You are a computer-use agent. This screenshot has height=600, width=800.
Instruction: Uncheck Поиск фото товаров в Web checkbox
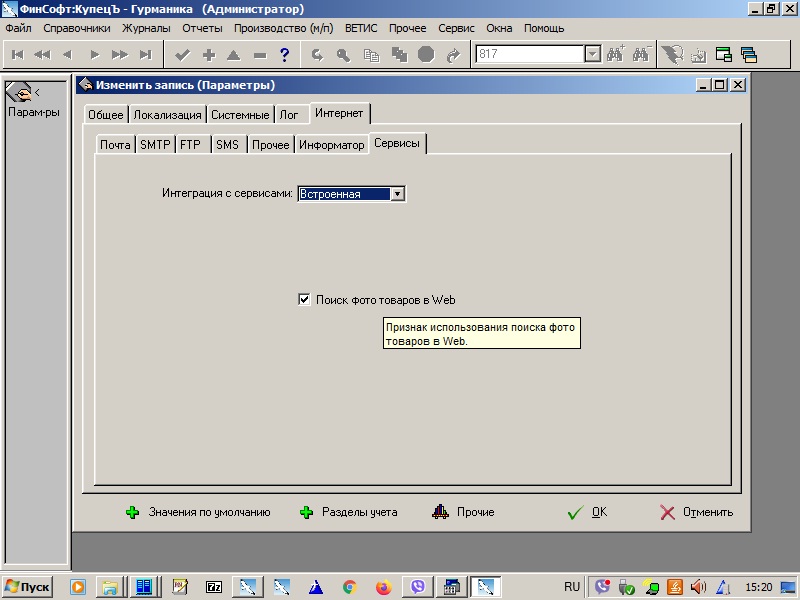(304, 299)
